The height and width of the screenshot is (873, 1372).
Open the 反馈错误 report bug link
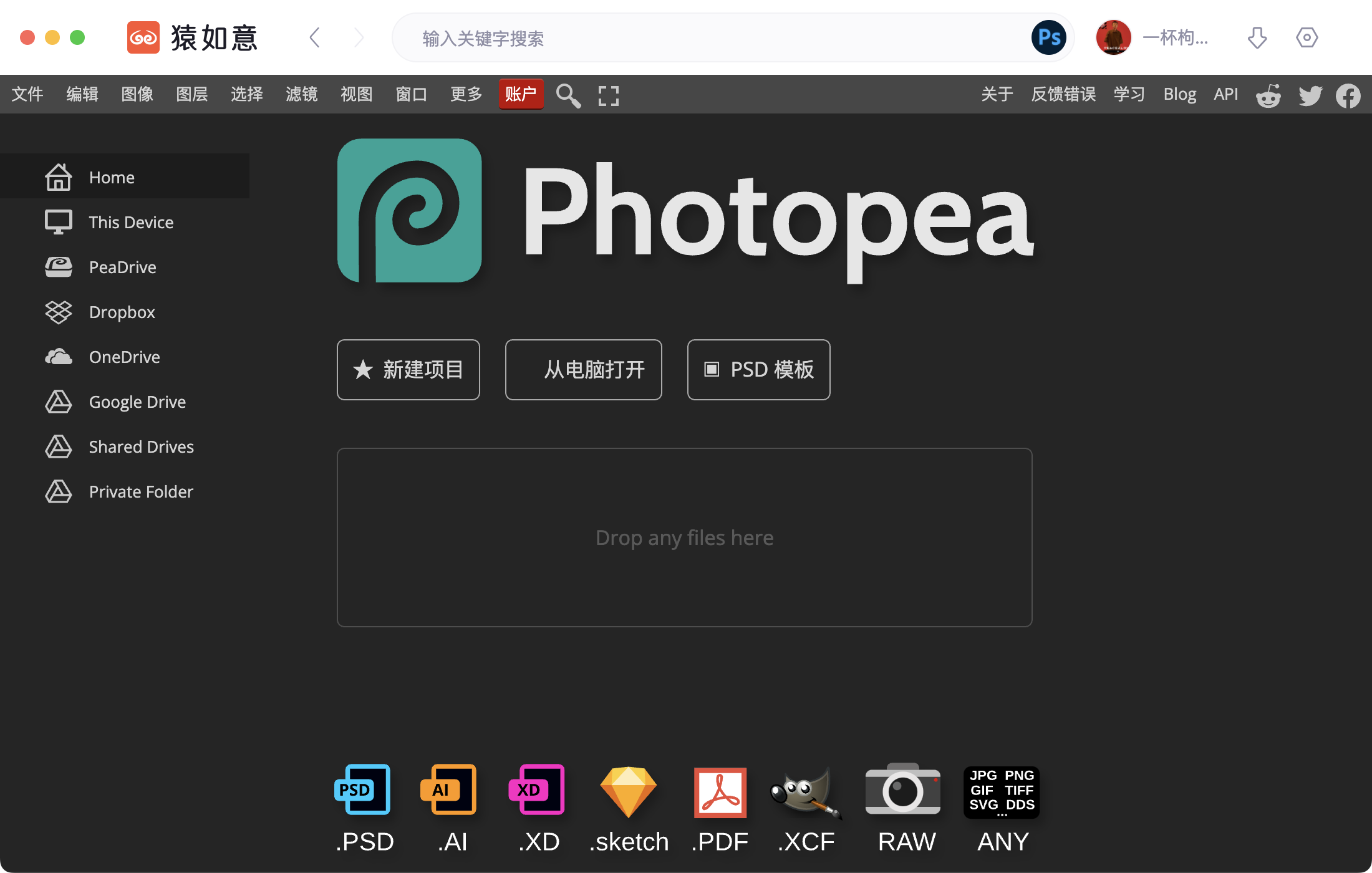click(1063, 94)
